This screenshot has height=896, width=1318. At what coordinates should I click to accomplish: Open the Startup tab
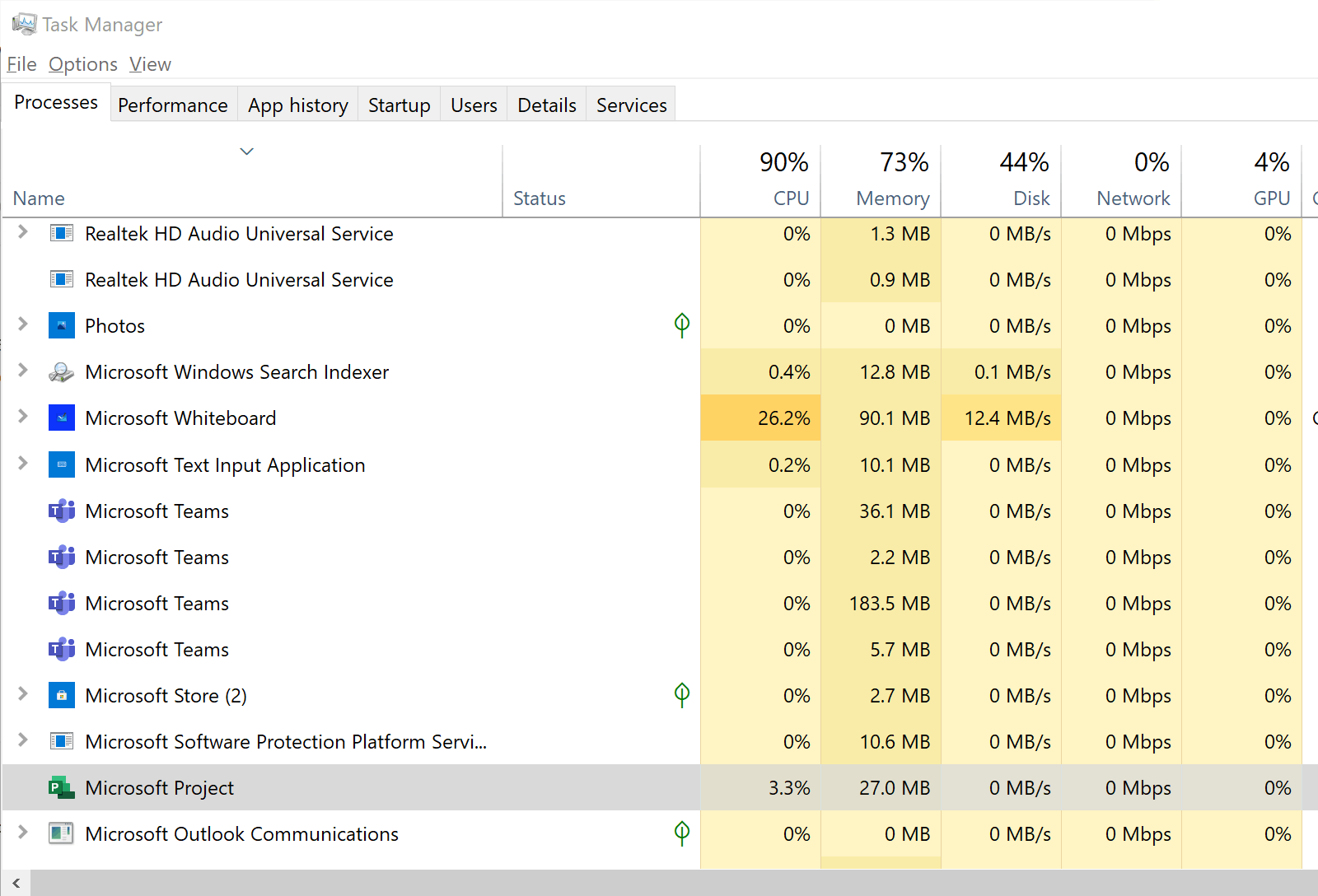pyautogui.click(x=400, y=105)
